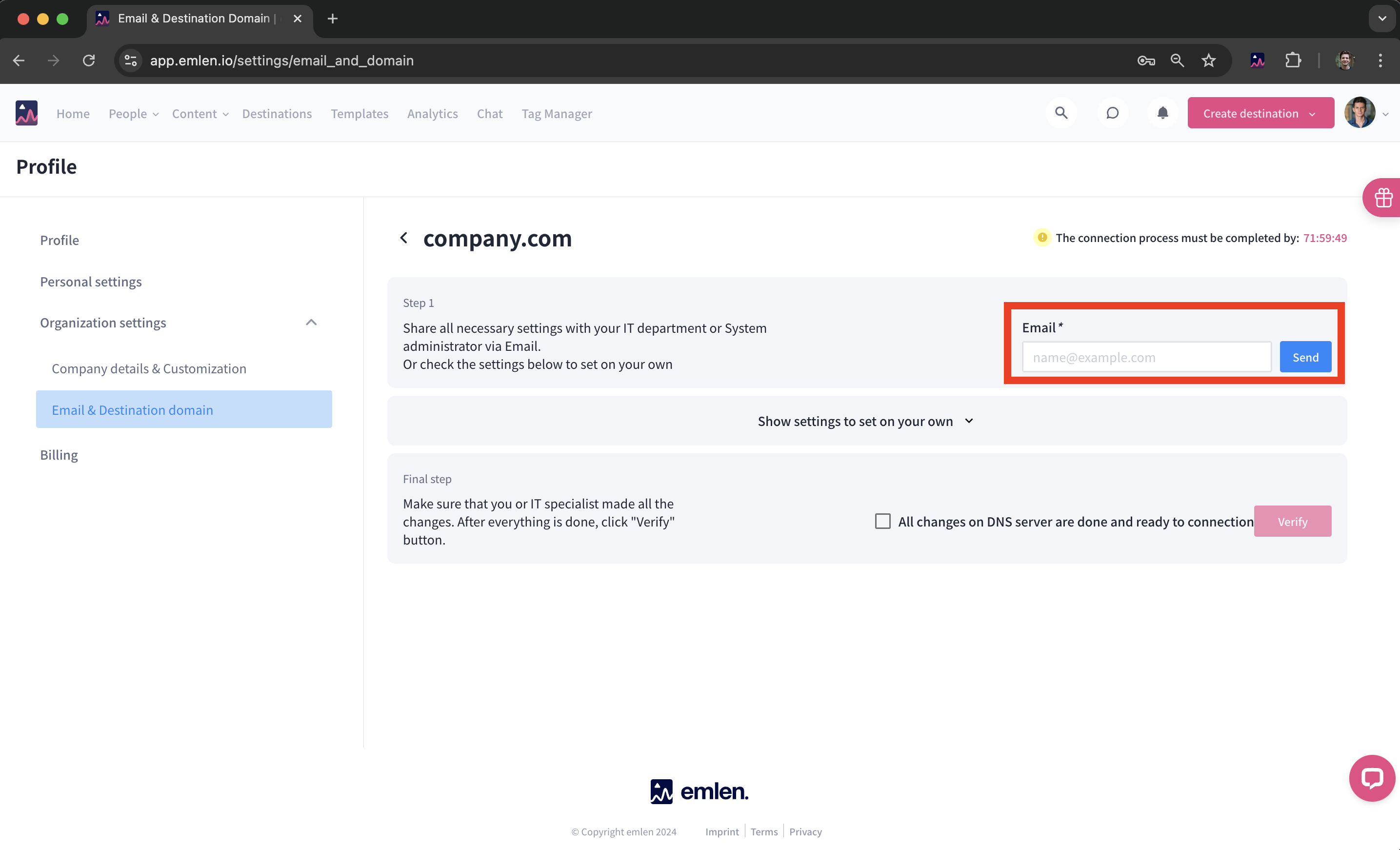This screenshot has height=850, width=1400.
Task: Open the search magnifier icon
Action: point(1061,113)
